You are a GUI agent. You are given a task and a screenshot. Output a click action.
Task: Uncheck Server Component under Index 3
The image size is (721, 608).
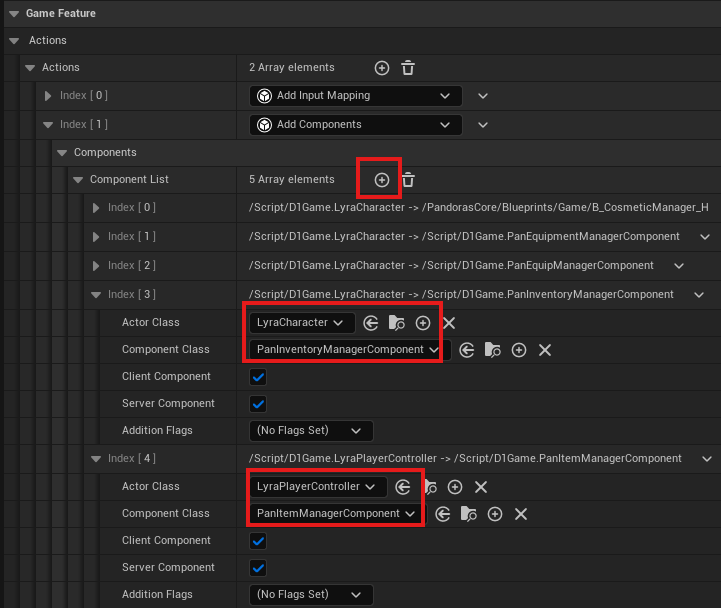tap(258, 404)
